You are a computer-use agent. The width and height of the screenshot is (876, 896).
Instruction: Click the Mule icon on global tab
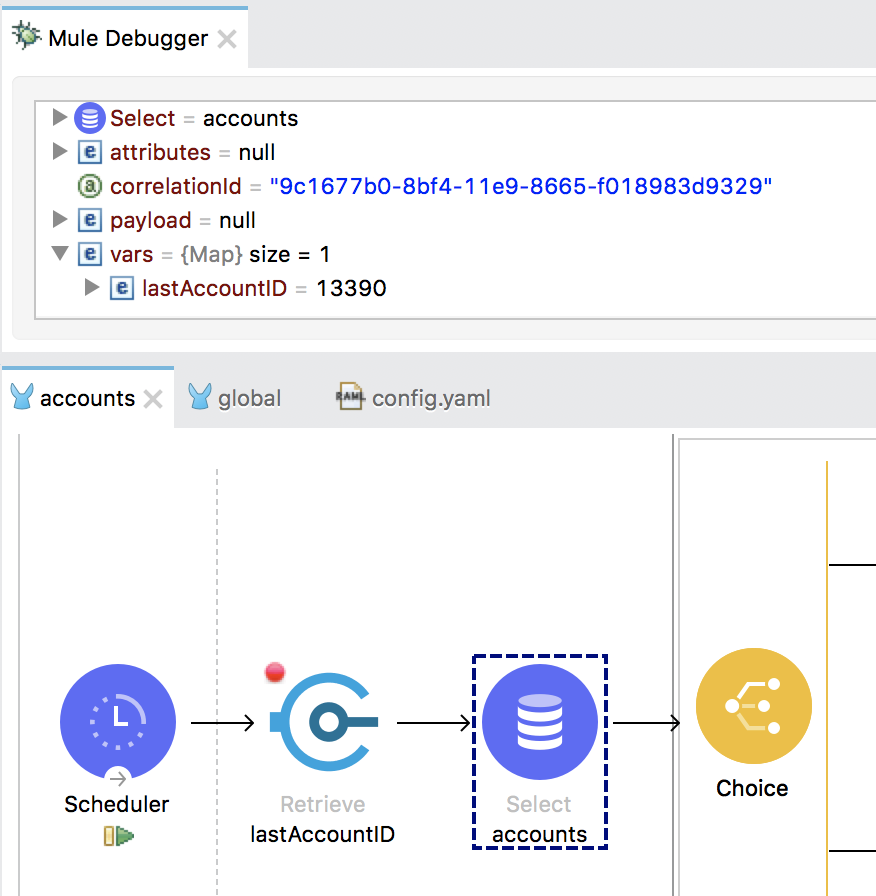(200, 396)
